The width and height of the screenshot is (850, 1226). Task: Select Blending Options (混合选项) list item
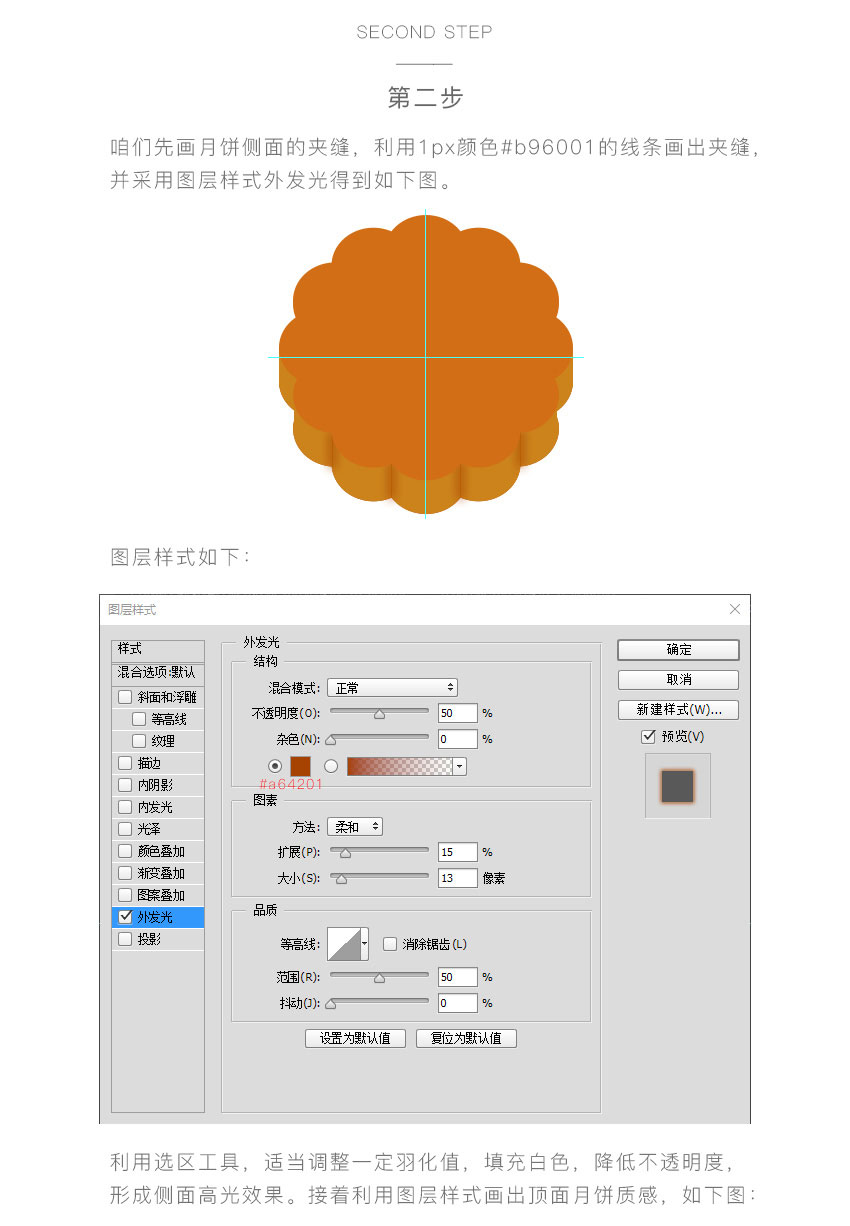(157, 673)
